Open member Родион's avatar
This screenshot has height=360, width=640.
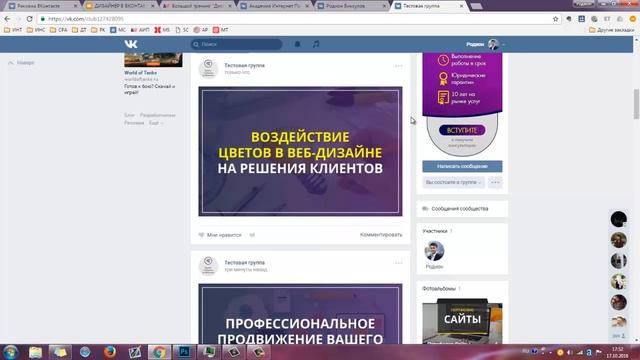pyautogui.click(x=434, y=251)
